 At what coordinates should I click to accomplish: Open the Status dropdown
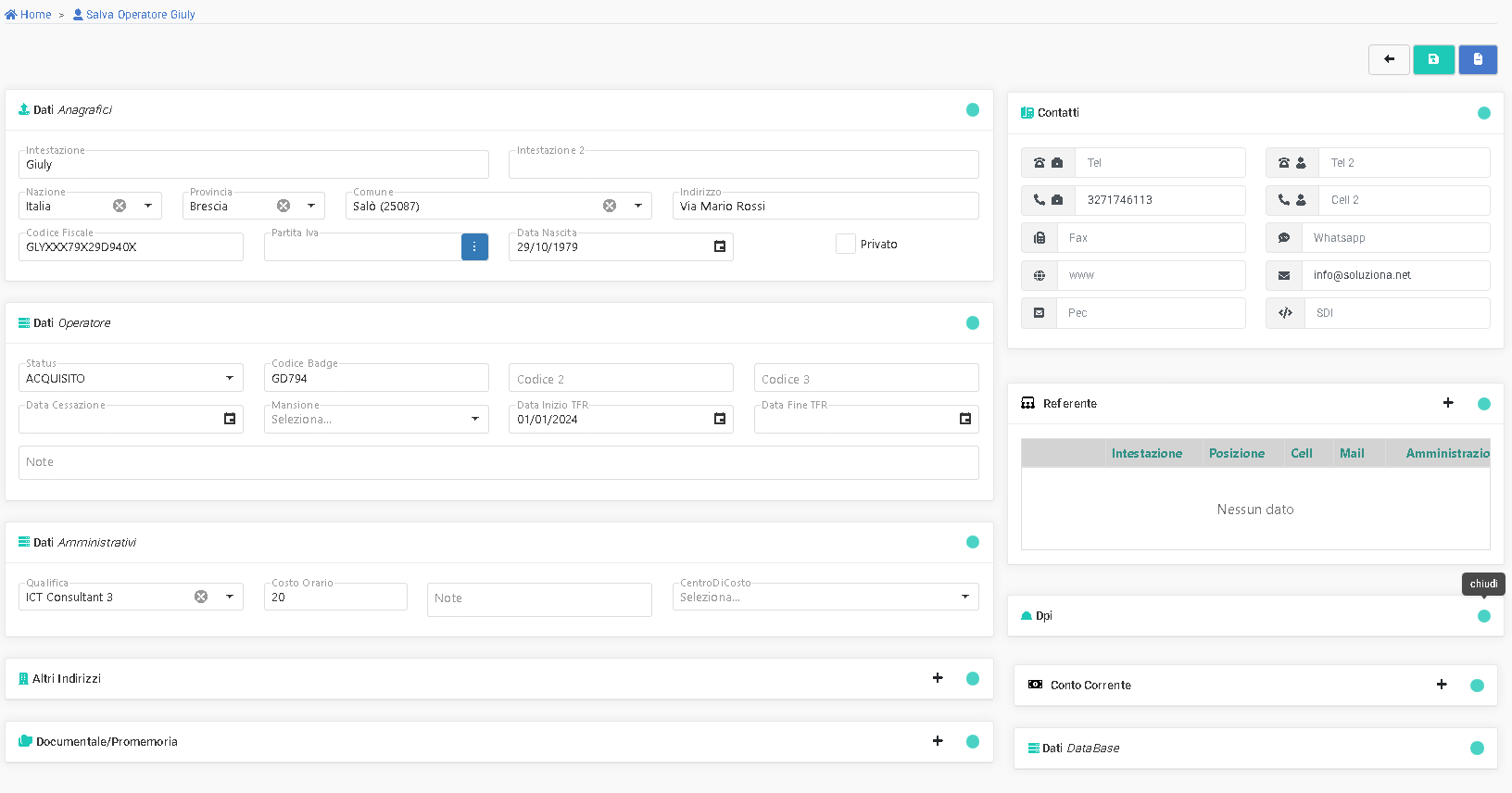click(229, 378)
